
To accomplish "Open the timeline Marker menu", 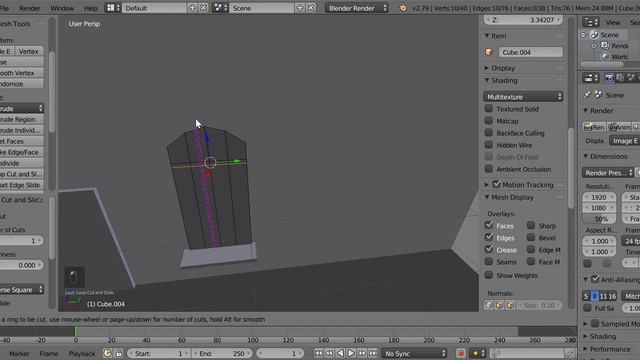I will pyautogui.click(x=19, y=353).
